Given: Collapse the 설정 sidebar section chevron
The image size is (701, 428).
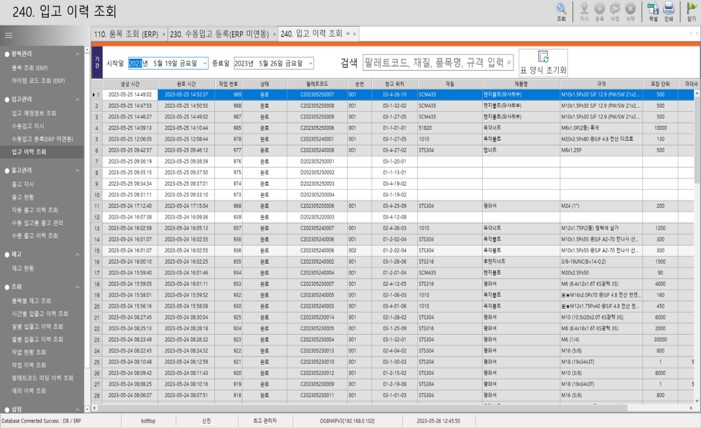Looking at the screenshot, I should (x=77, y=409).
